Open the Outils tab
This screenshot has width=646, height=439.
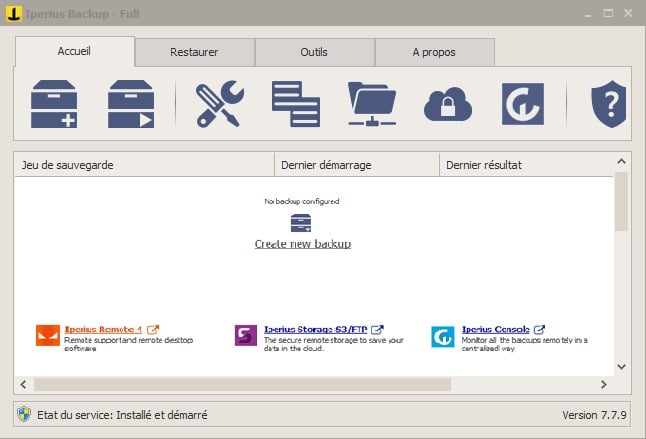tap(314, 52)
